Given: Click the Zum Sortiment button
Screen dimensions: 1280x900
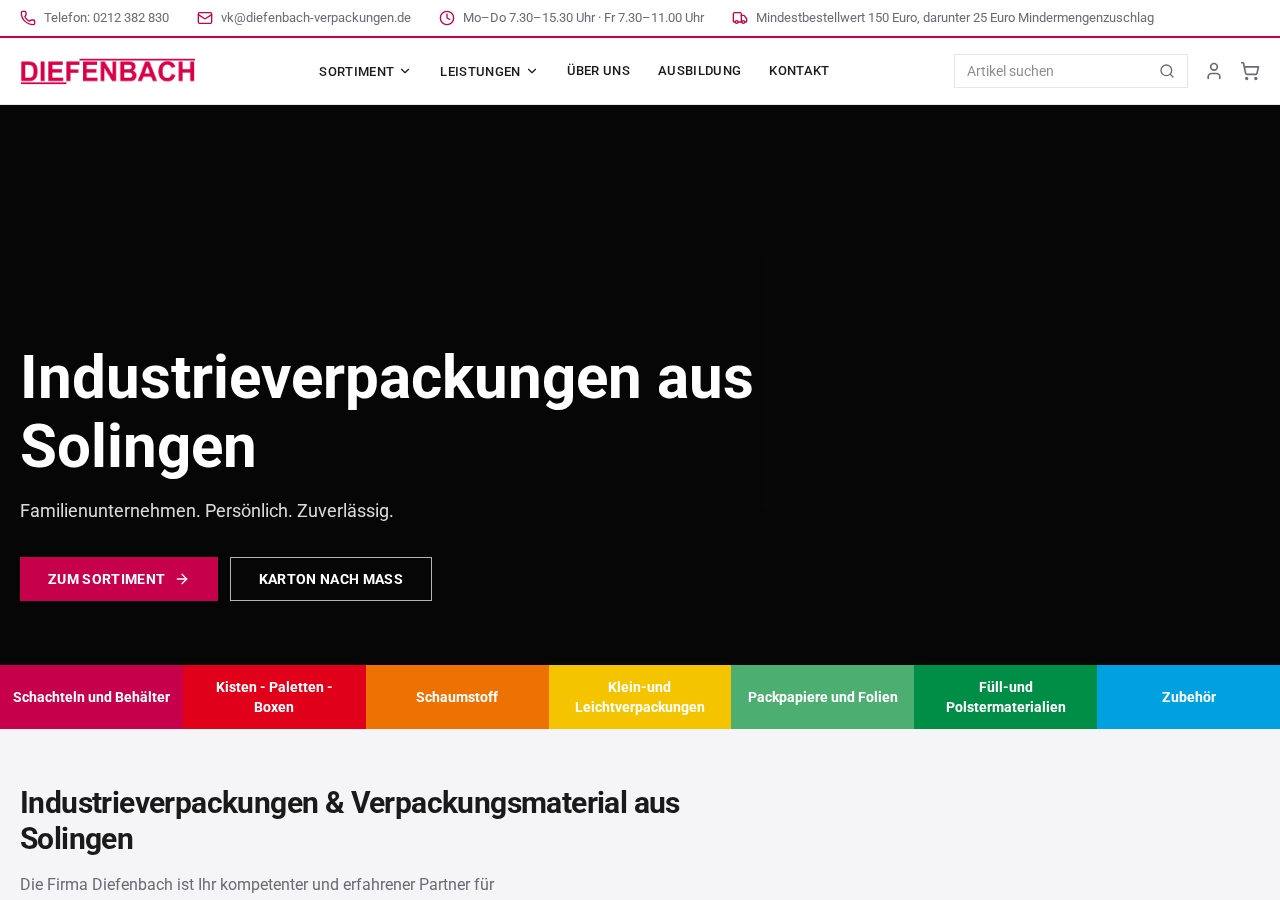Looking at the screenshot, I should click(119, 579).
